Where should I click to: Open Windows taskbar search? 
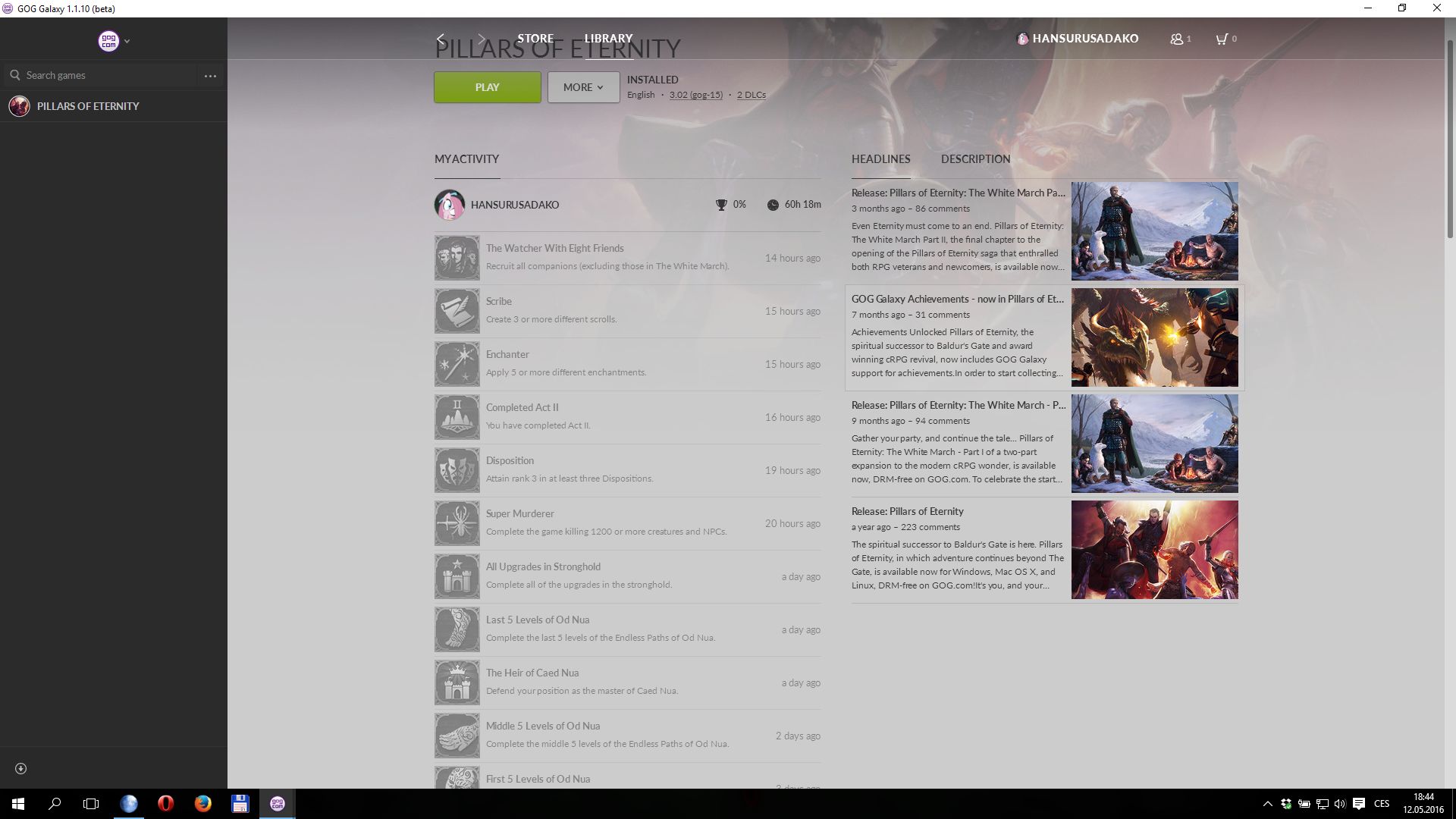[x=55, y=804]
